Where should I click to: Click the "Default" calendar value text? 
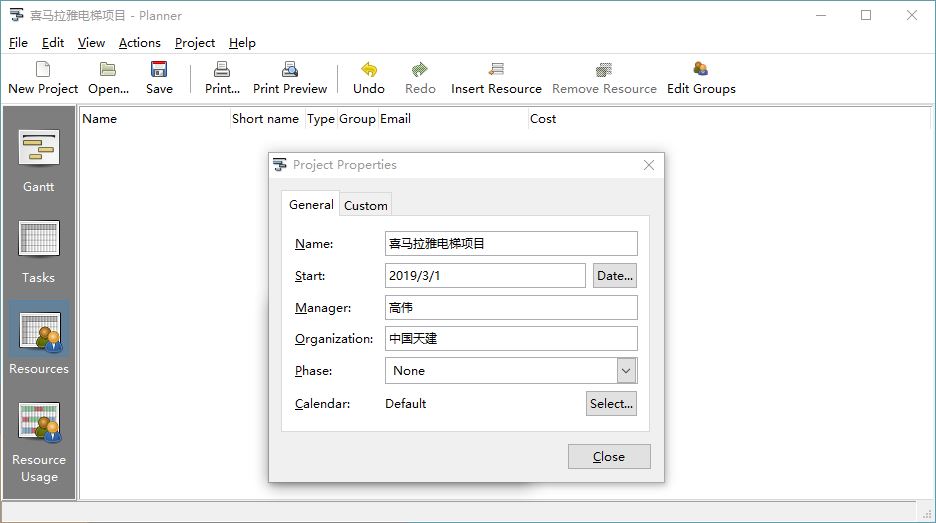click(x=405, y=404)
